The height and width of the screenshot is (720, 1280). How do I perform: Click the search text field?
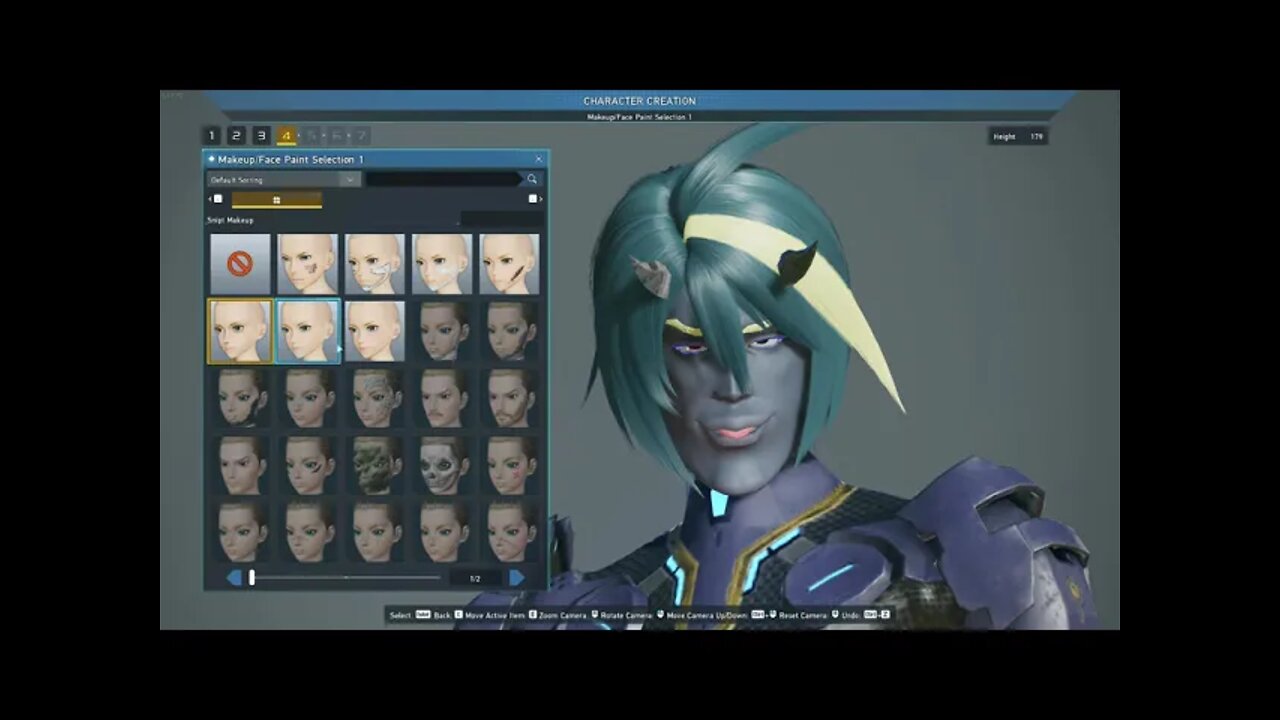444,180
